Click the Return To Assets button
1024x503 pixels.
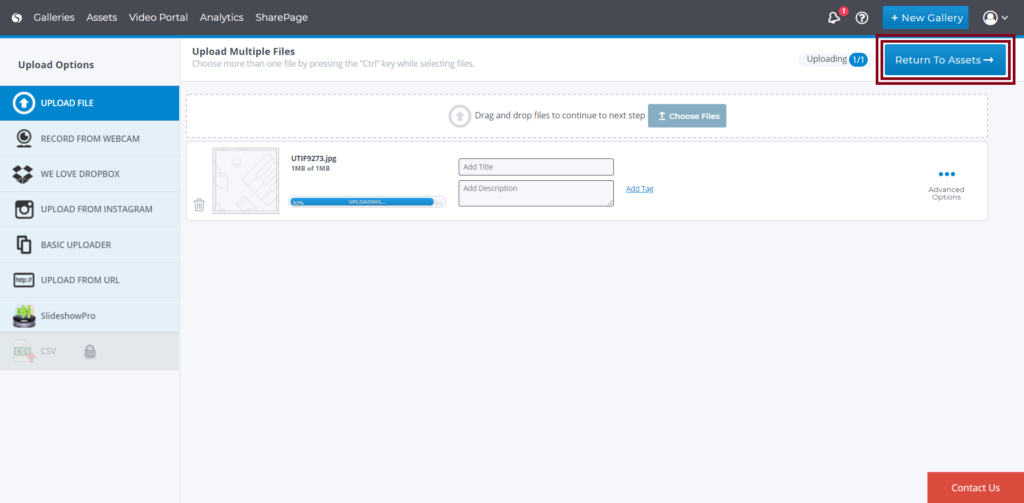pyautogui.click(x=944, y=60)
